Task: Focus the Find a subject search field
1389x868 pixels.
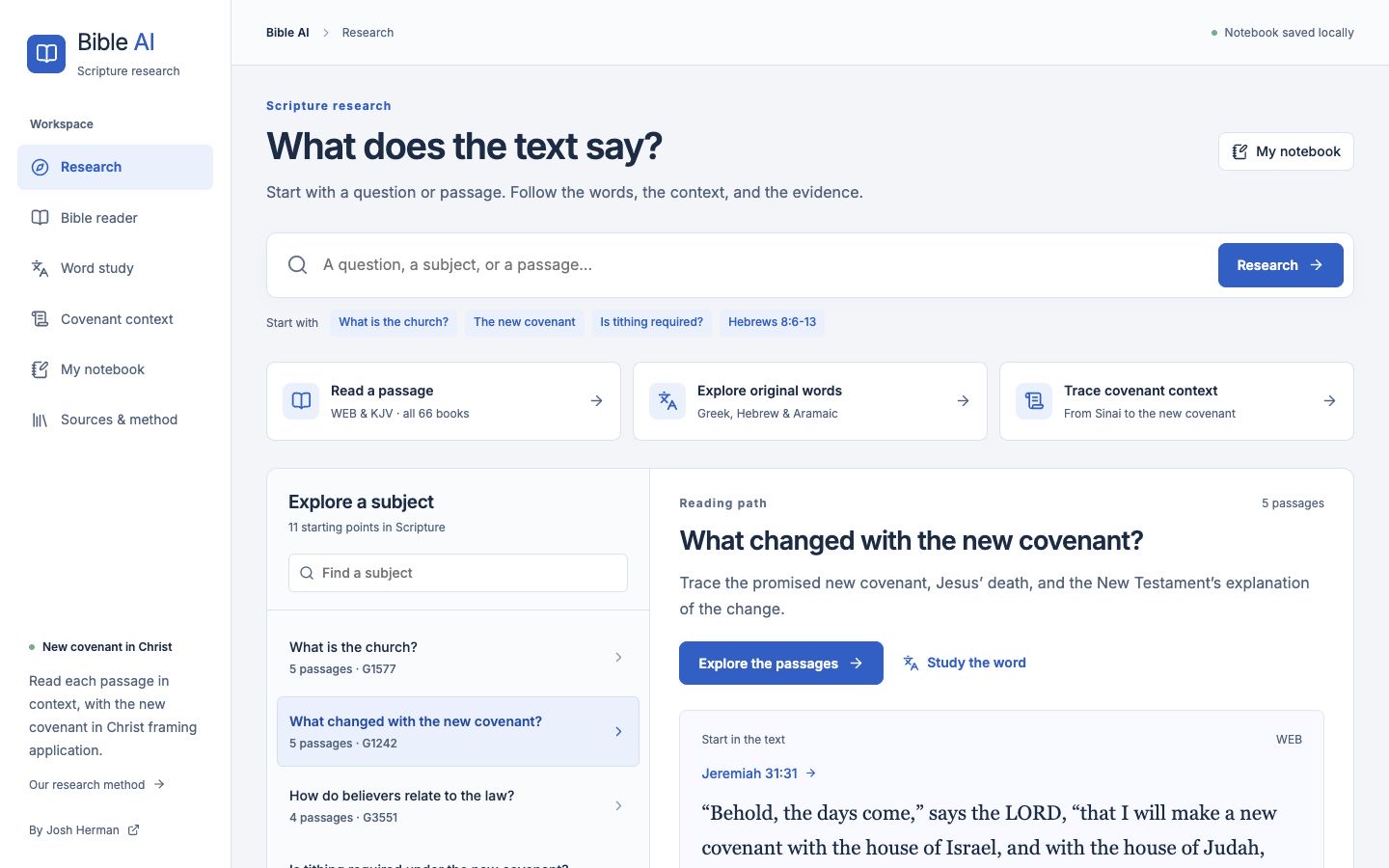Action: [458, 573]
